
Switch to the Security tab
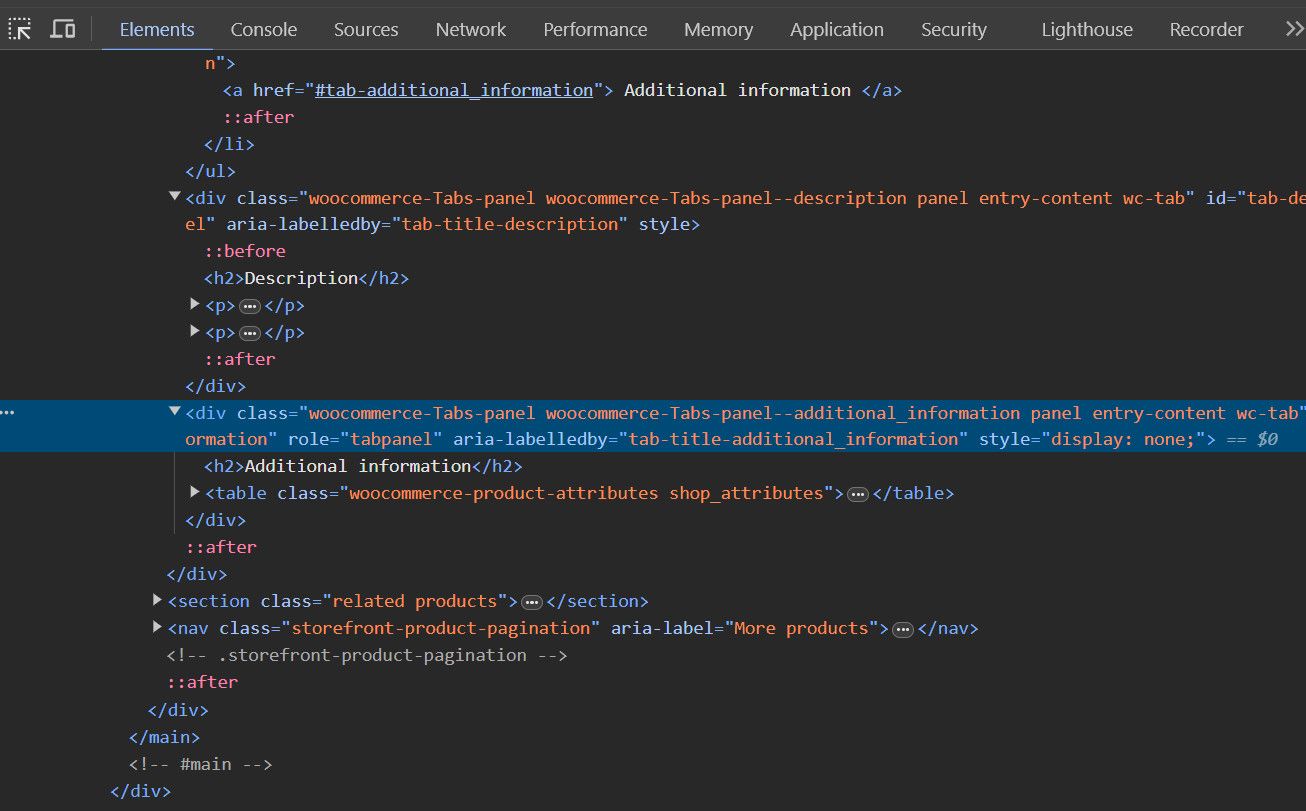[953, 30]
